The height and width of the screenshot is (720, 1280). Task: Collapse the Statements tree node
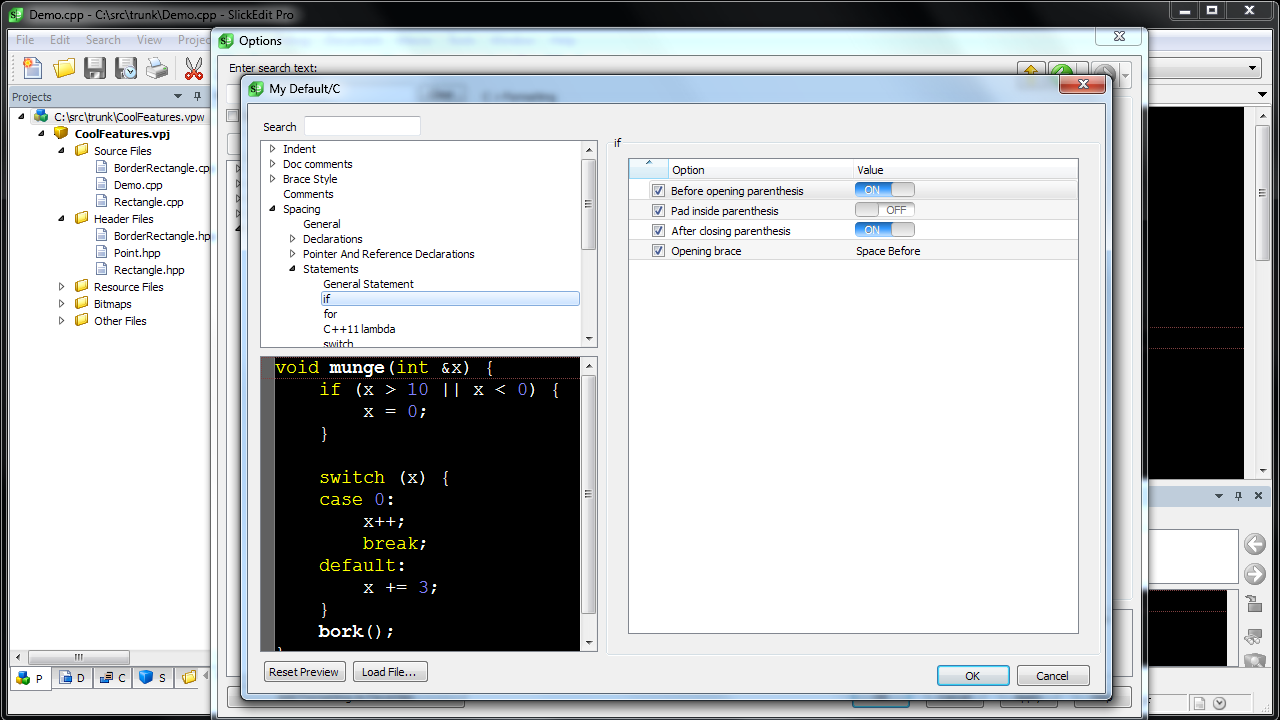pyautogui.click(x=292, y=269)
